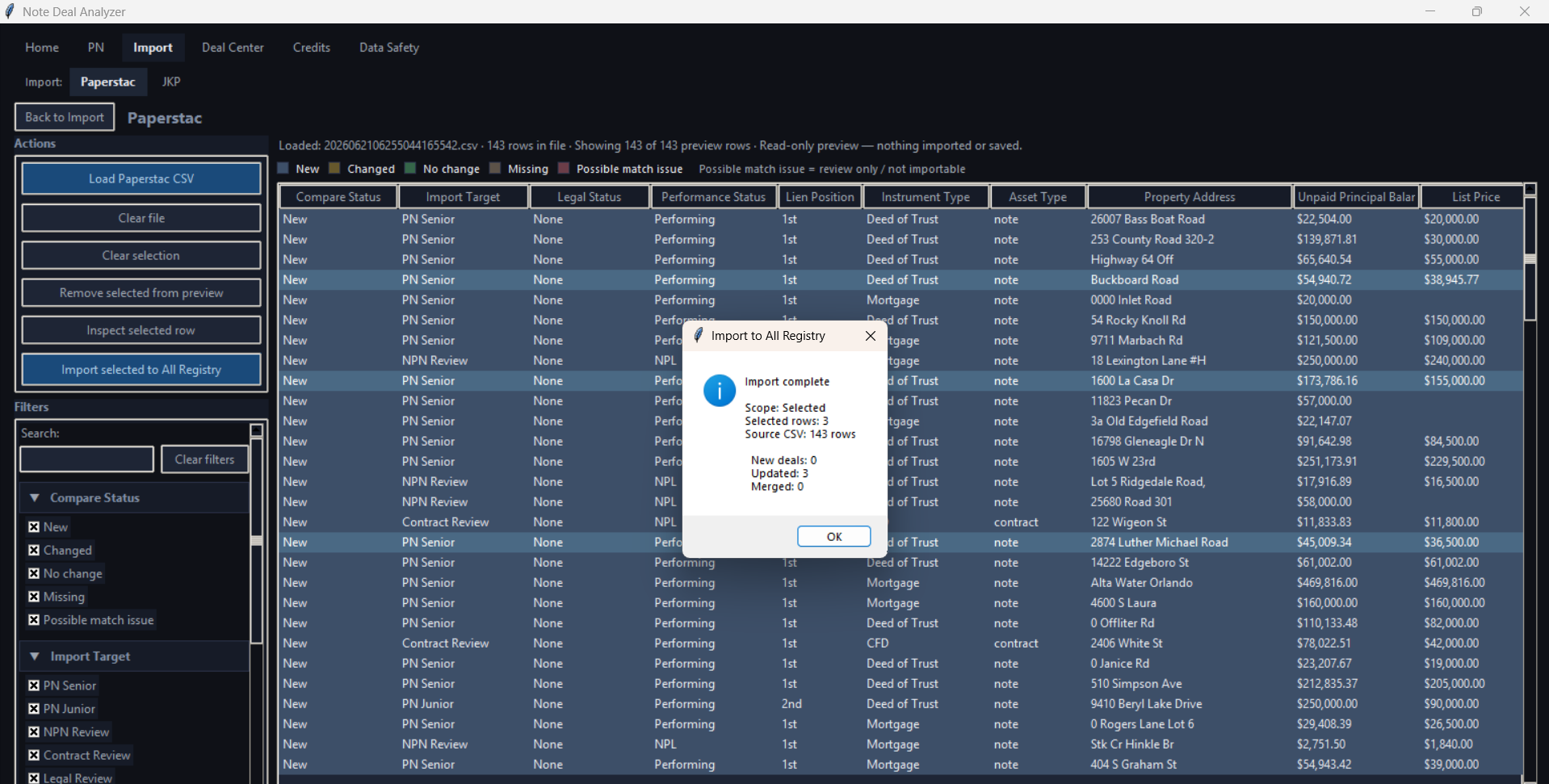Collapse the Compare Status filter group

[35, 498]
